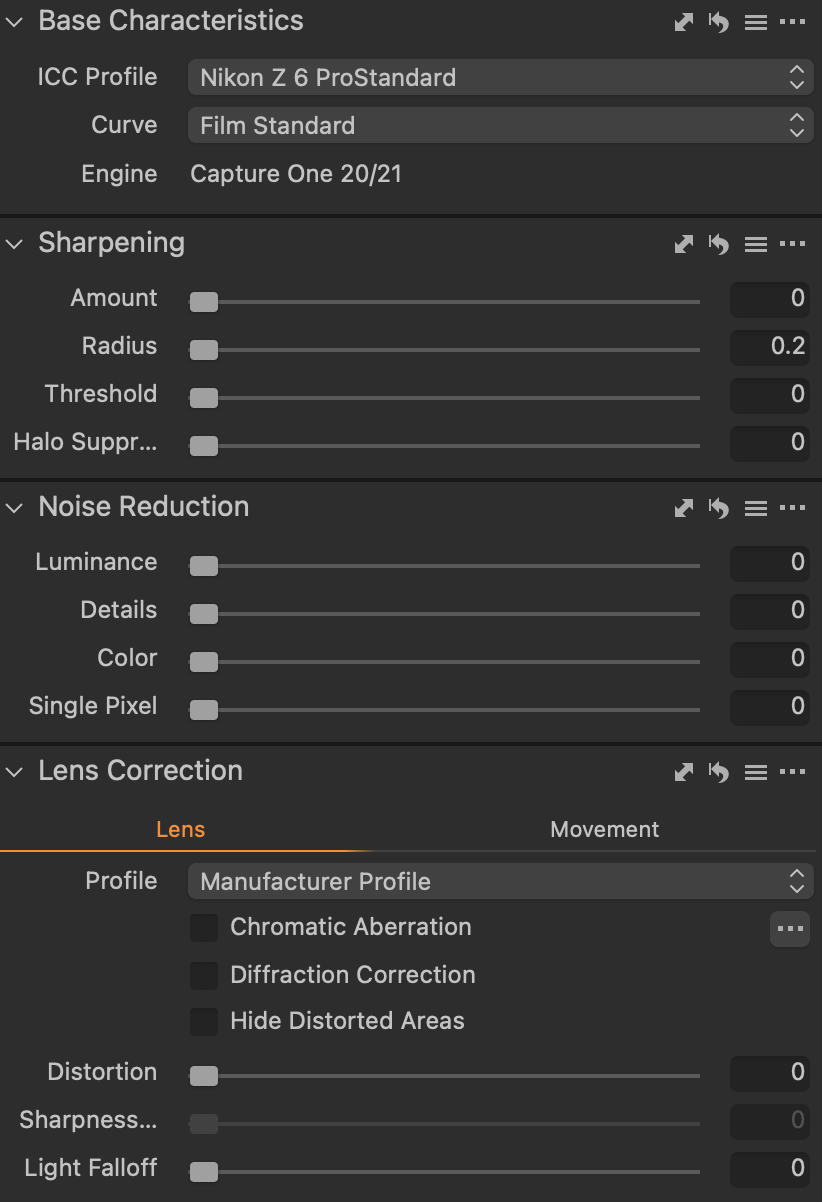Viewport: 822px width, 1202px height.
Task: Click the Lens Correction expand arrow icon
Action: 684,772
